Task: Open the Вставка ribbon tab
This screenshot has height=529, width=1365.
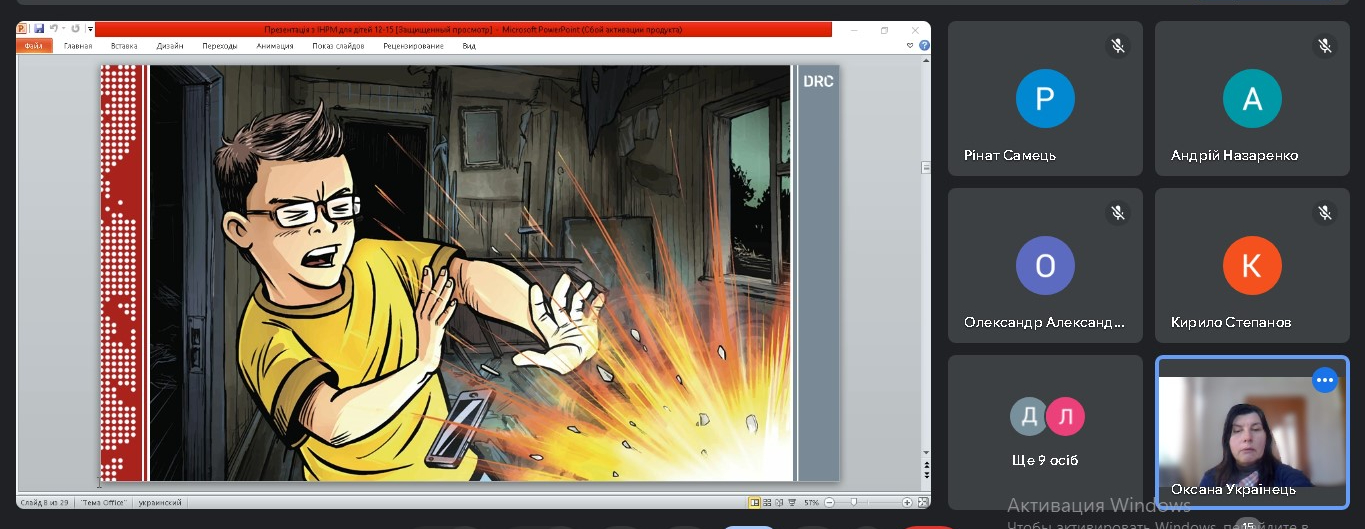Action: point(124,46)
